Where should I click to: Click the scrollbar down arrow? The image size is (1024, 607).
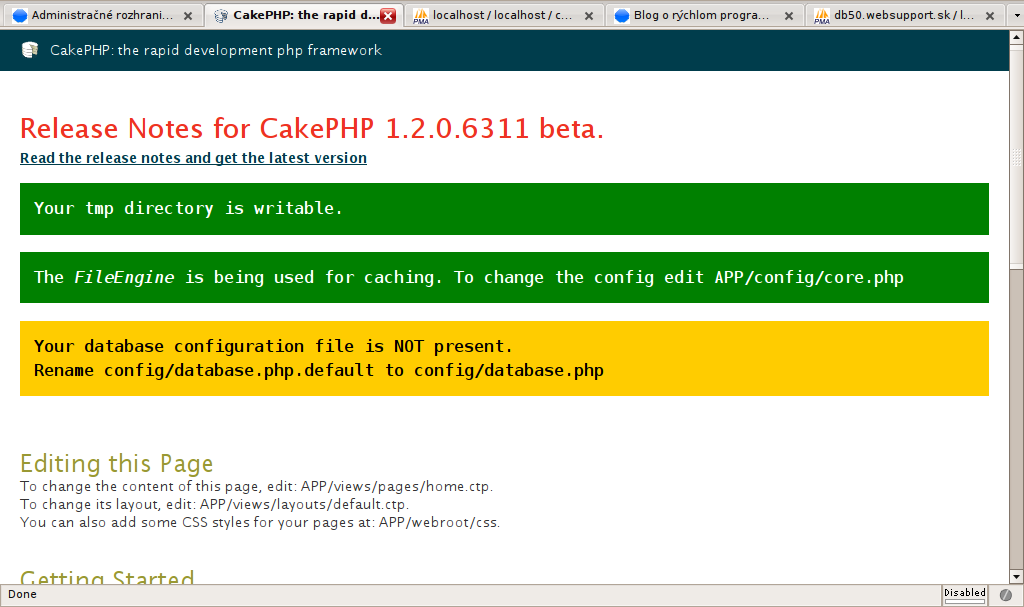[1016, 577]
